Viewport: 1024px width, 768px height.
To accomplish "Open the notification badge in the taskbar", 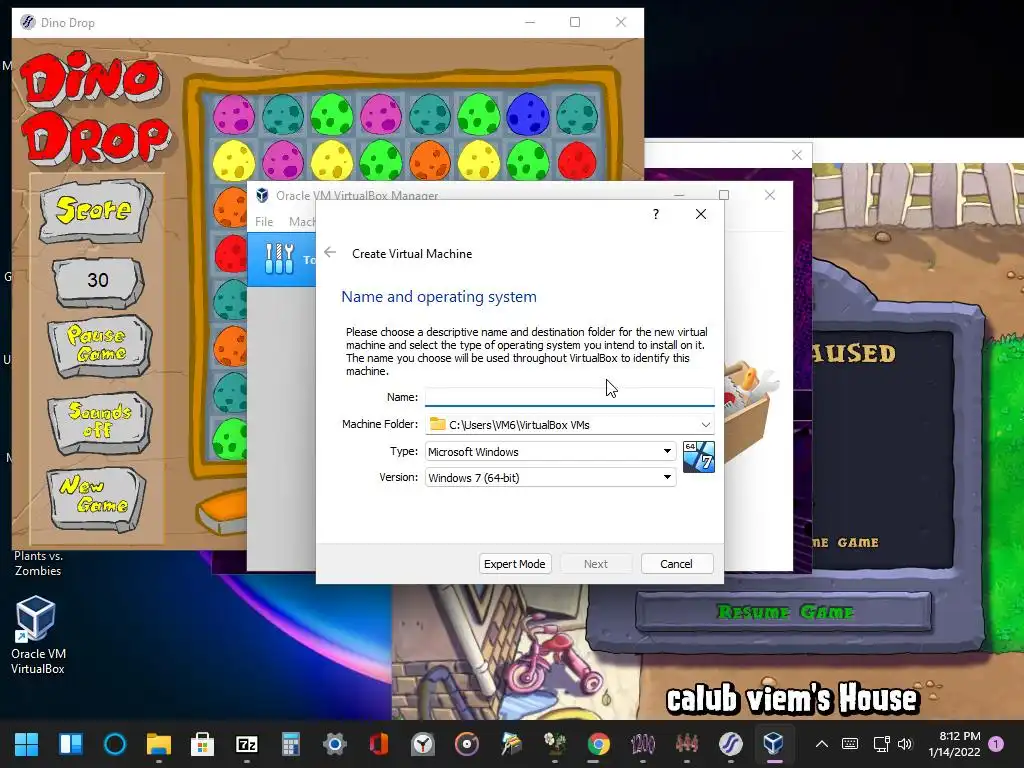I will [996, 744].
